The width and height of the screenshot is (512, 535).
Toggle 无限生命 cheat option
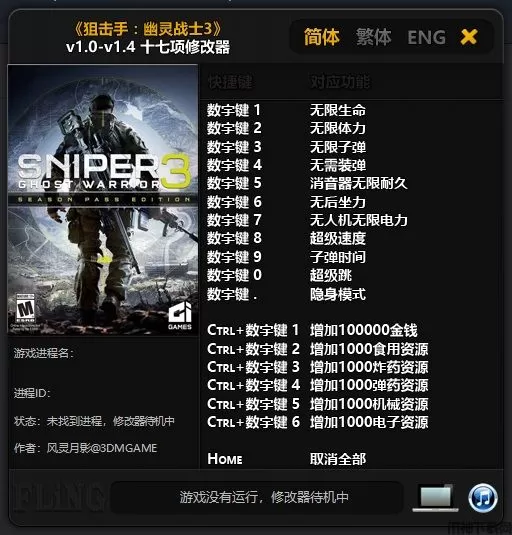[338, 110]
